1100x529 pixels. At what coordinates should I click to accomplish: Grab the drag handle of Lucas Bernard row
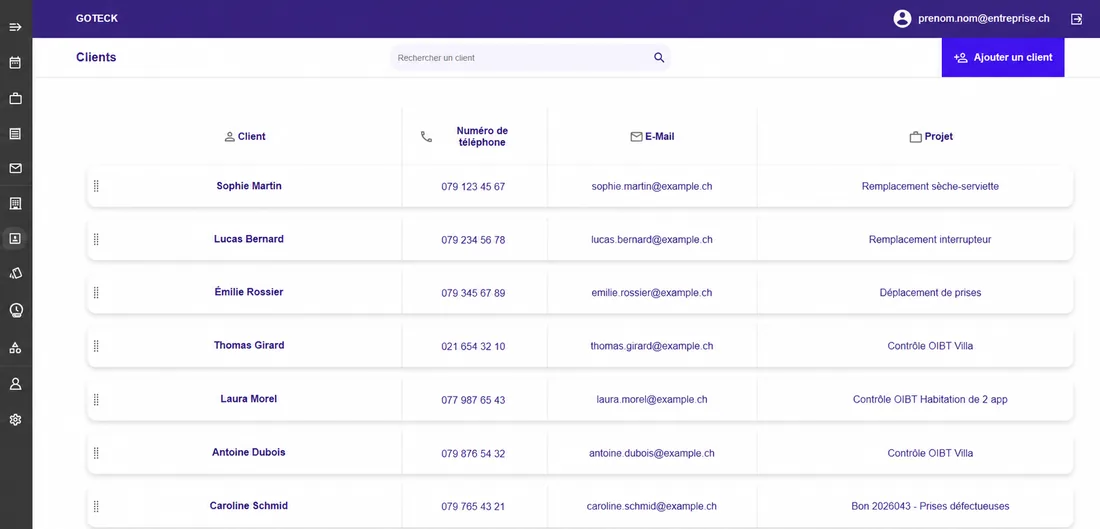96,239
